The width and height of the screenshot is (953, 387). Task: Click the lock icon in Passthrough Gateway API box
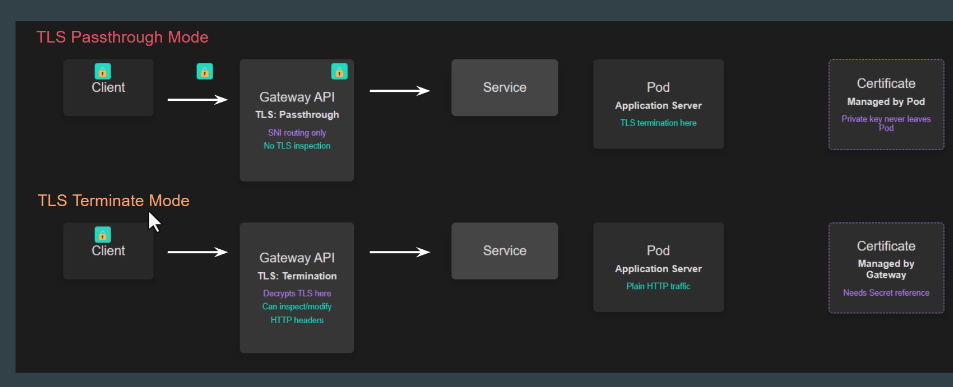[339, 71]
